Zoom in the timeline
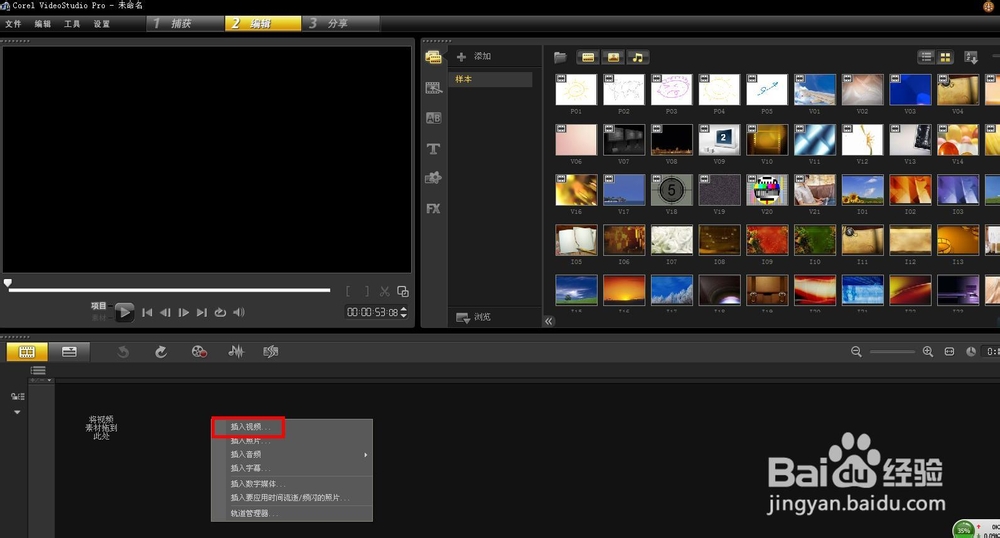 pyautogui.click(x=928, y=352)
